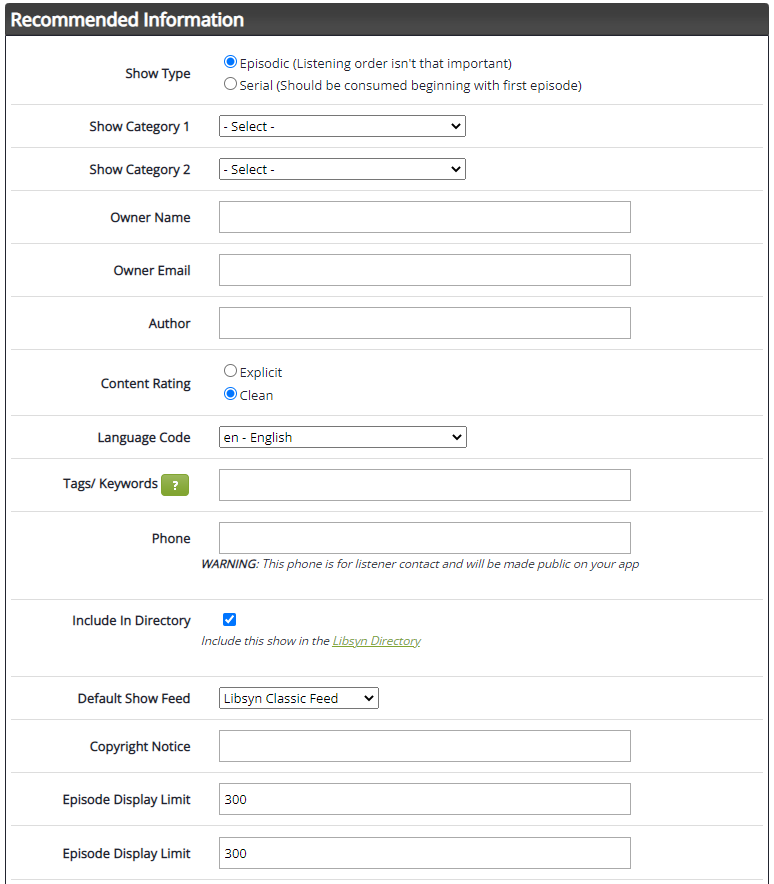
Task: Select the Serial show type option
Action: tap(230, 84)
